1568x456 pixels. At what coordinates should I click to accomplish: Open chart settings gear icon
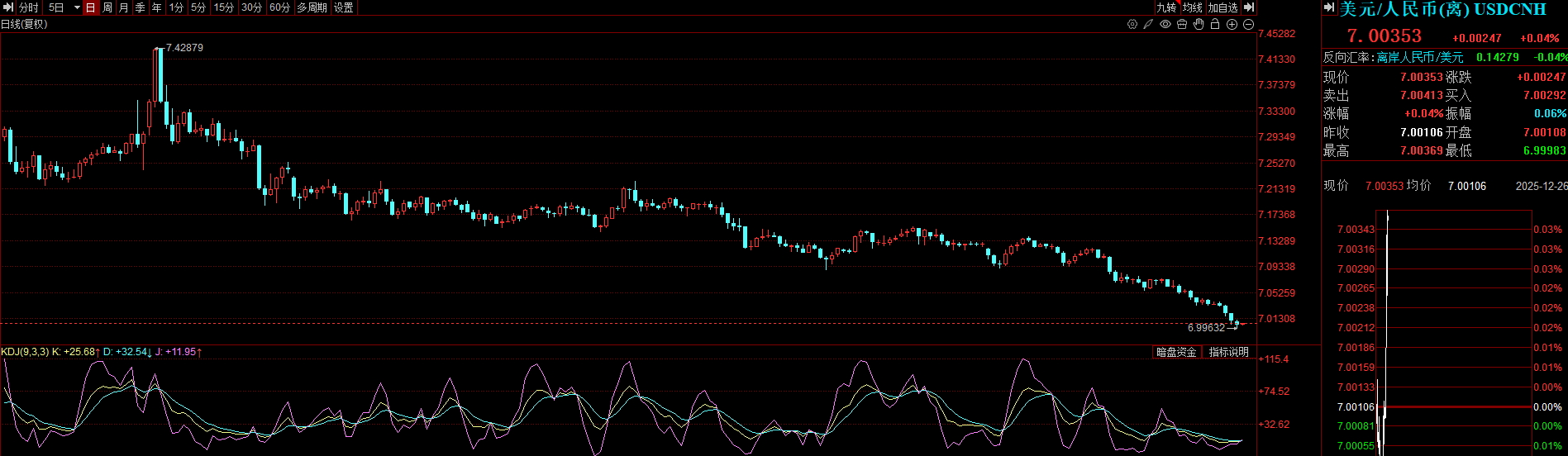point(1132,25)
